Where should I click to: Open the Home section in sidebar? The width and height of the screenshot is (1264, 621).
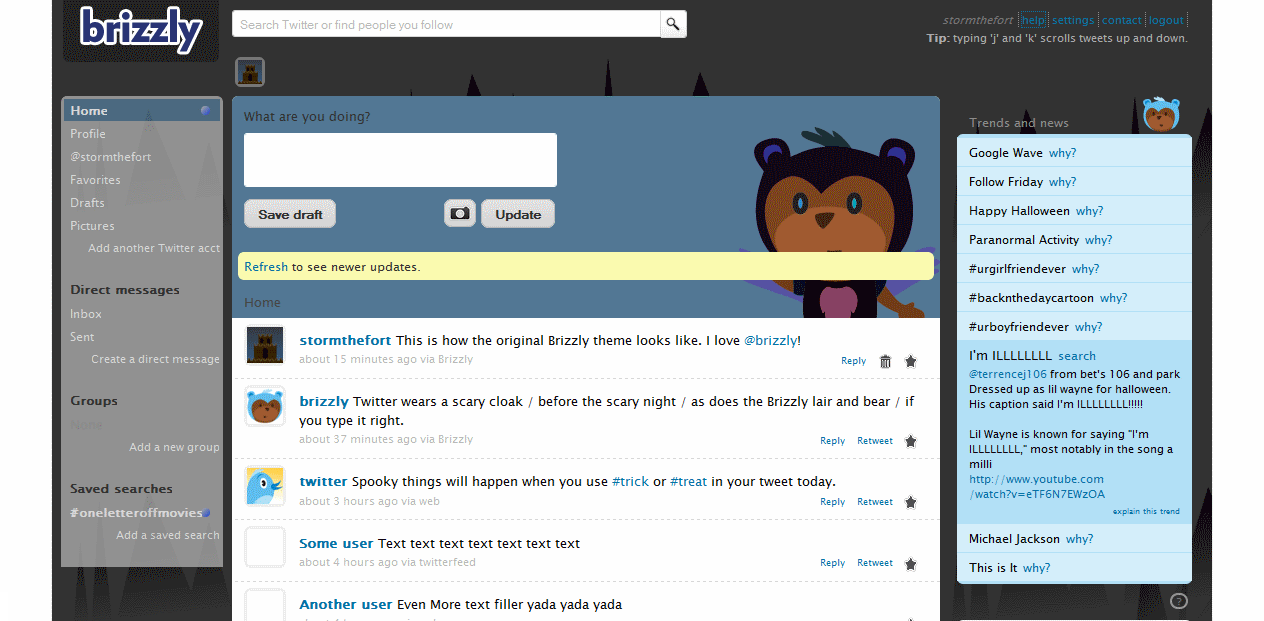142,110
